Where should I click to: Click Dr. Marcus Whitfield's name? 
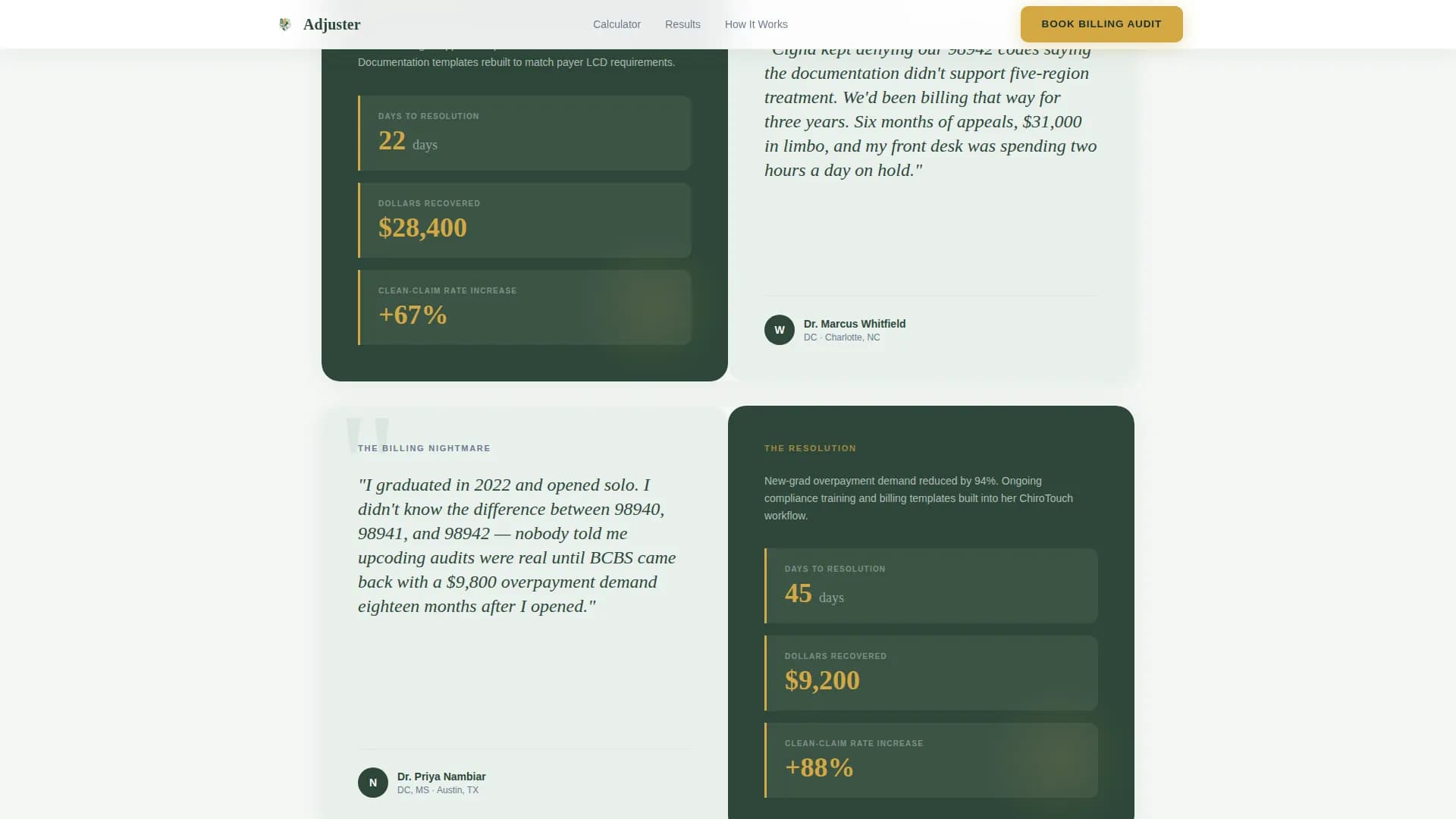tap(854, 323)
